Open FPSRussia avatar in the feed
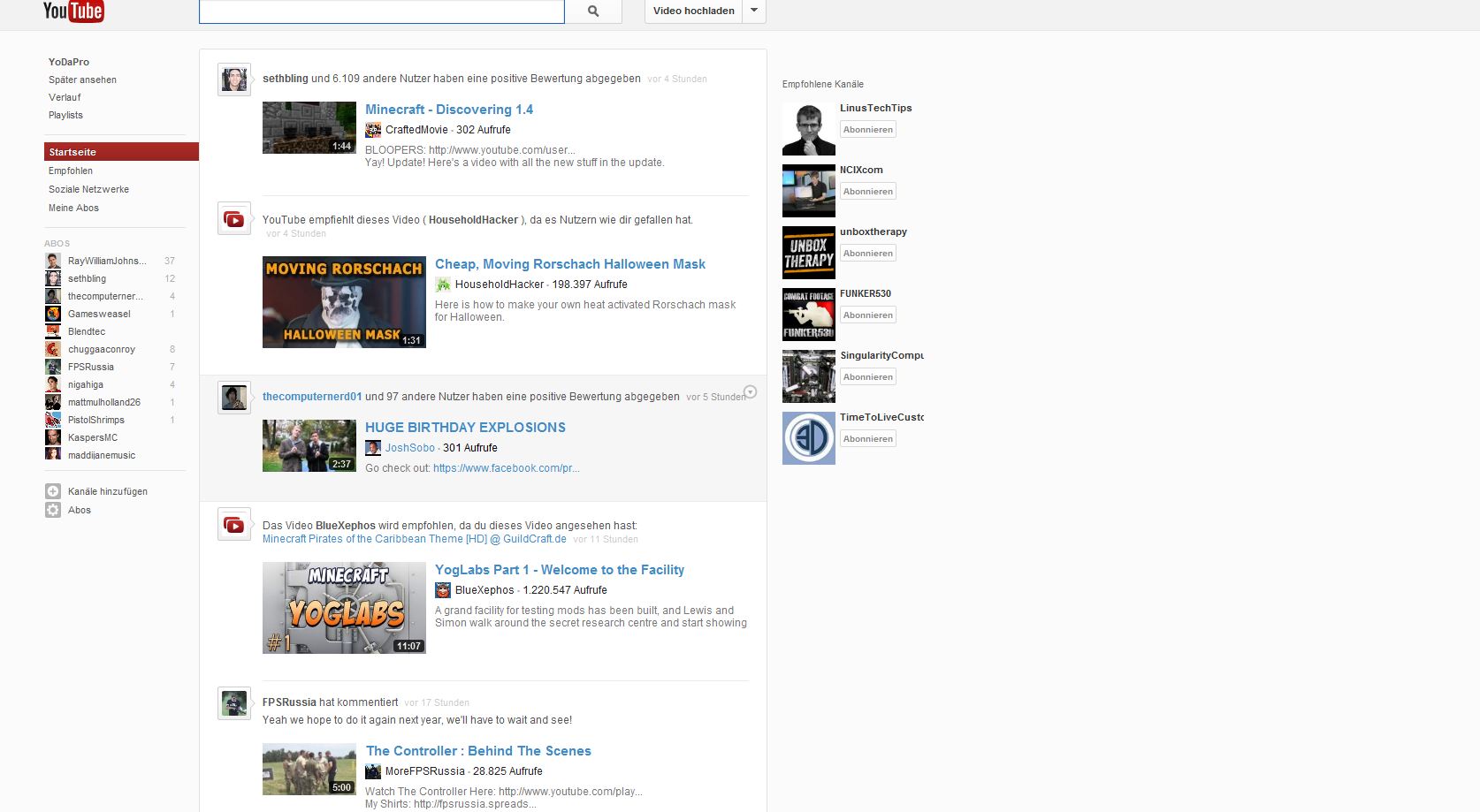 pos(234,703)
